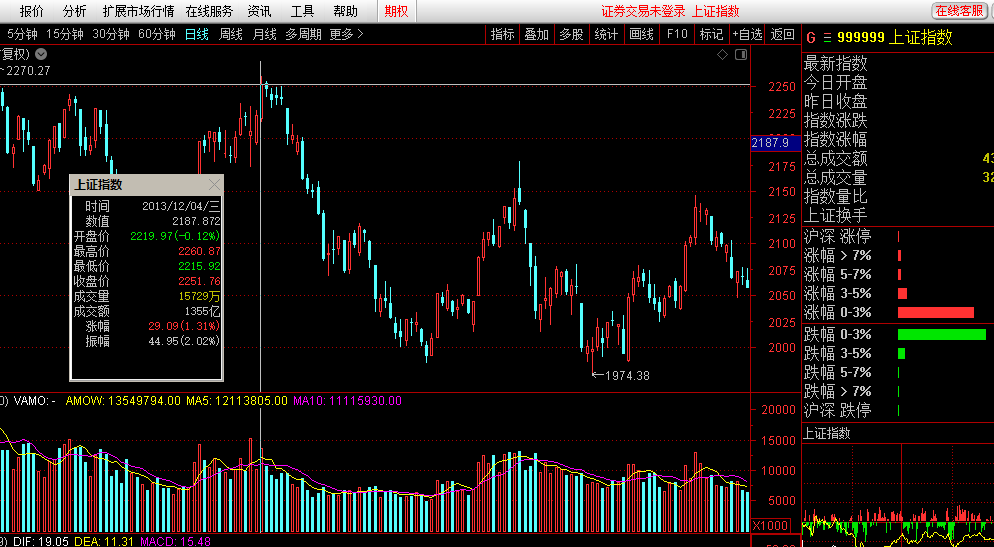The image size is (994, 547).
Task: Click the 标记 mark tool
Action: (711, 34)
